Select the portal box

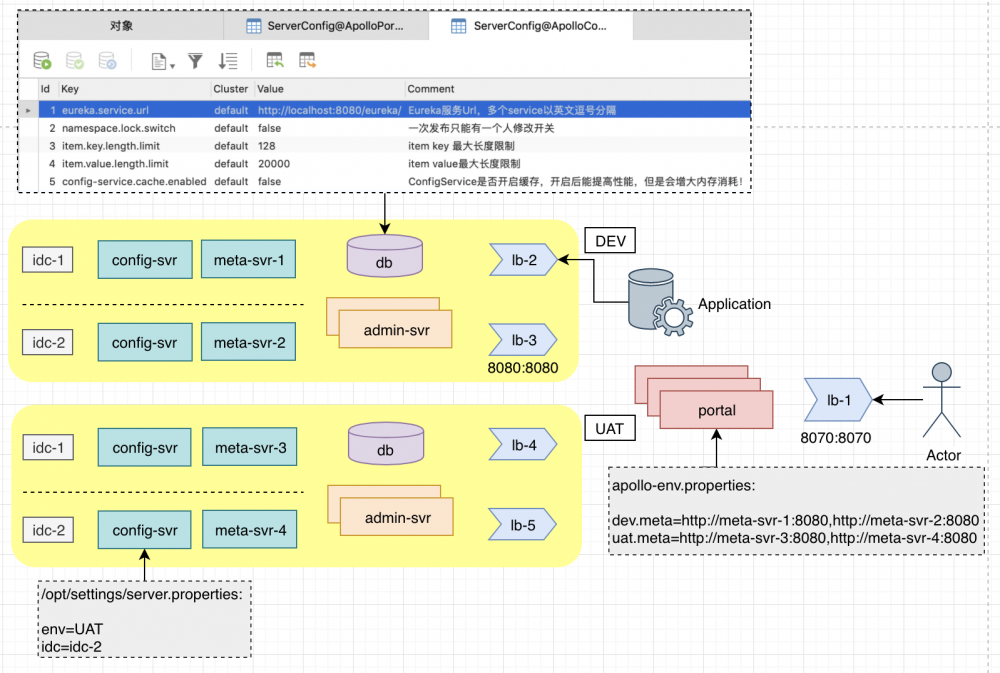click(716, 410)
